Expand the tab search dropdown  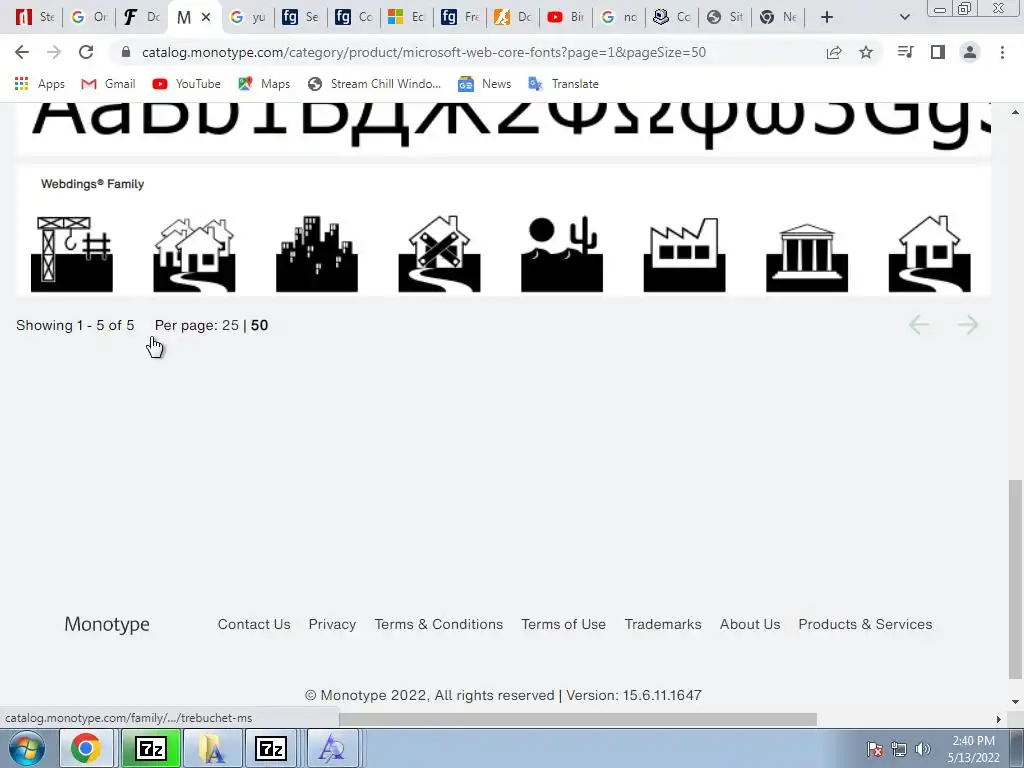point(904,17)
